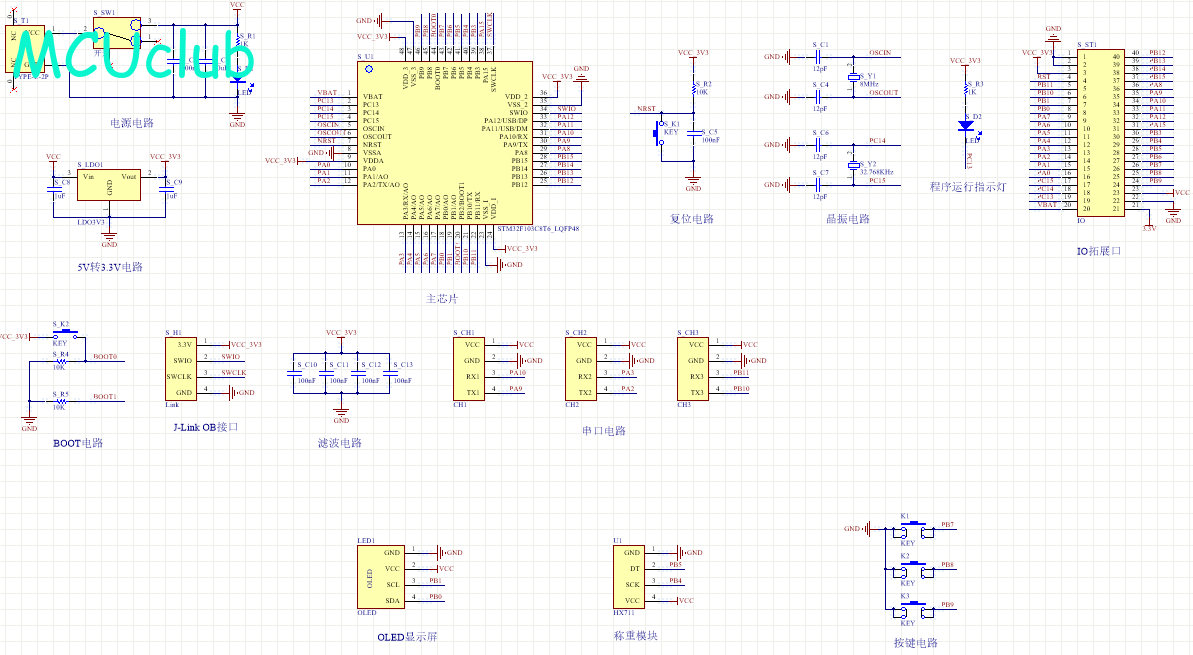Select the S_CH2 serial connector block
Viewport: 1193px width, 655px height.
[581, 368]
